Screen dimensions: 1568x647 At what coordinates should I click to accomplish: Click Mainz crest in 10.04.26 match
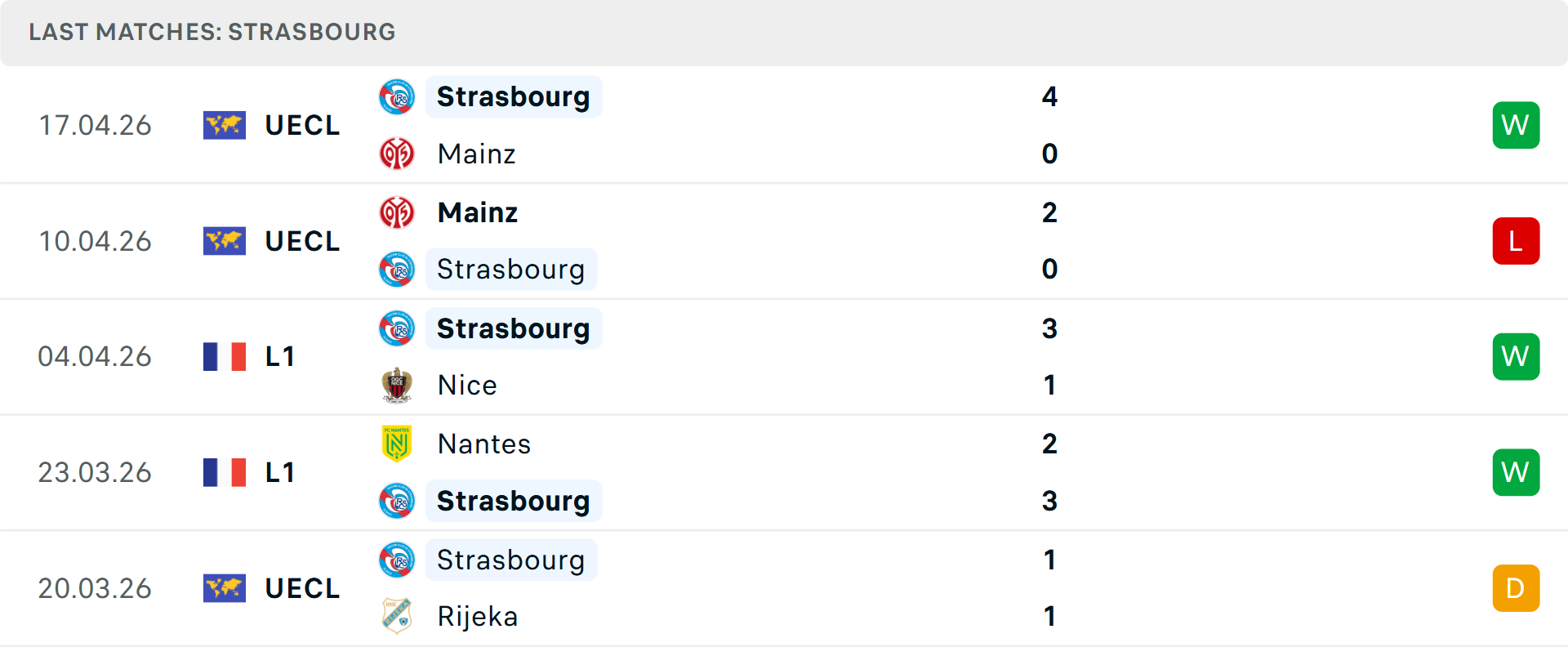coord(397,212)
